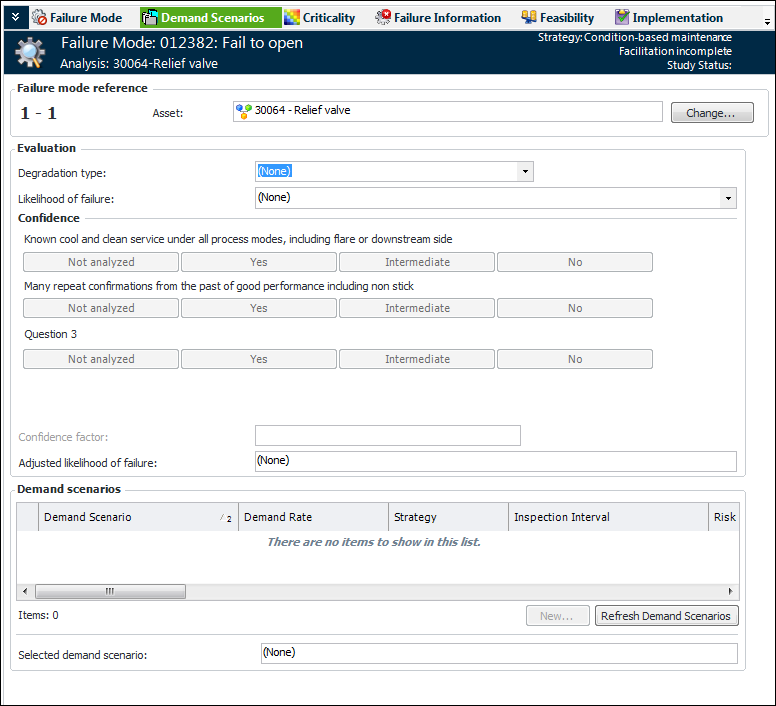Click the Failure Mode tab's gear icon
The image size is (776, 706).
pyautogui.click(x=39, y=17)
